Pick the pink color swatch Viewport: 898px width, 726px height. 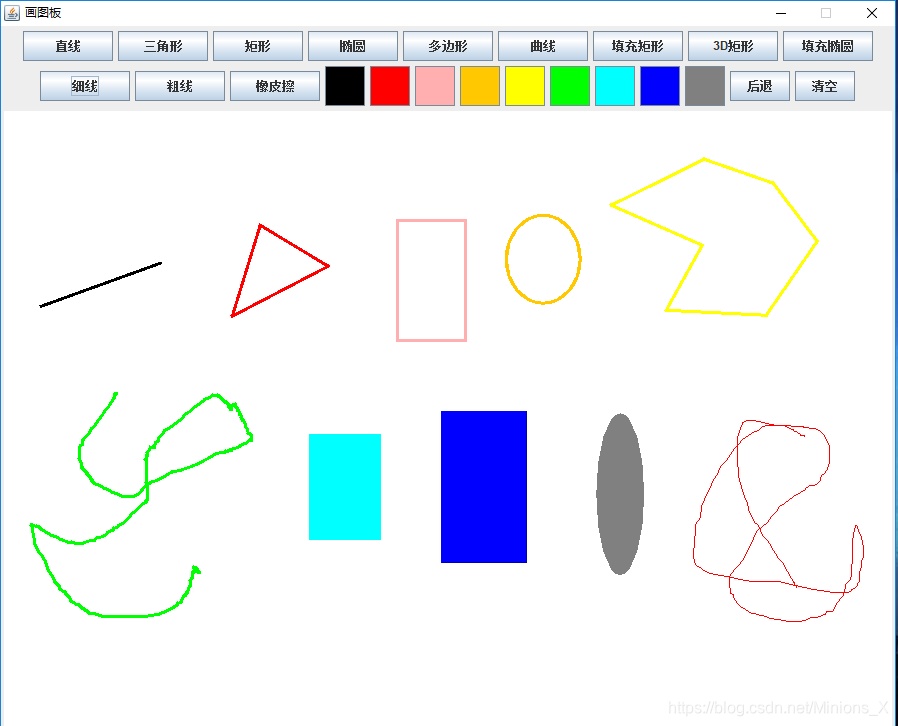pyautogui.click(x=435, y=86)
